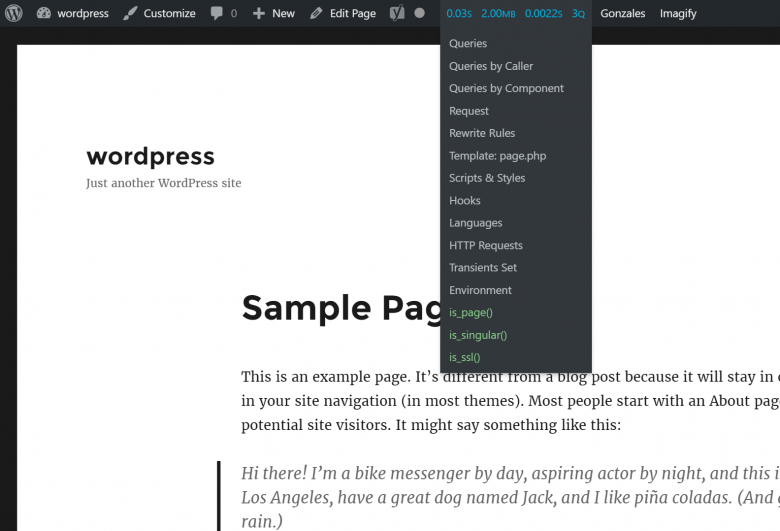Open Customize with the brush icon
Viewport: 780px width, 531px height.
(159, 14)
